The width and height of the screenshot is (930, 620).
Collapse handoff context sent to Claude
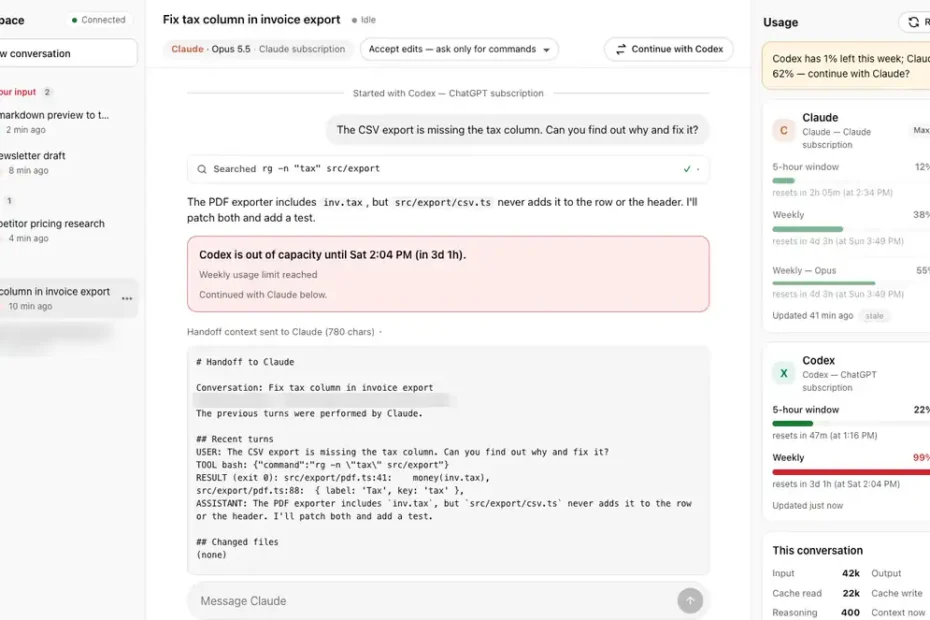click(284, 332)
